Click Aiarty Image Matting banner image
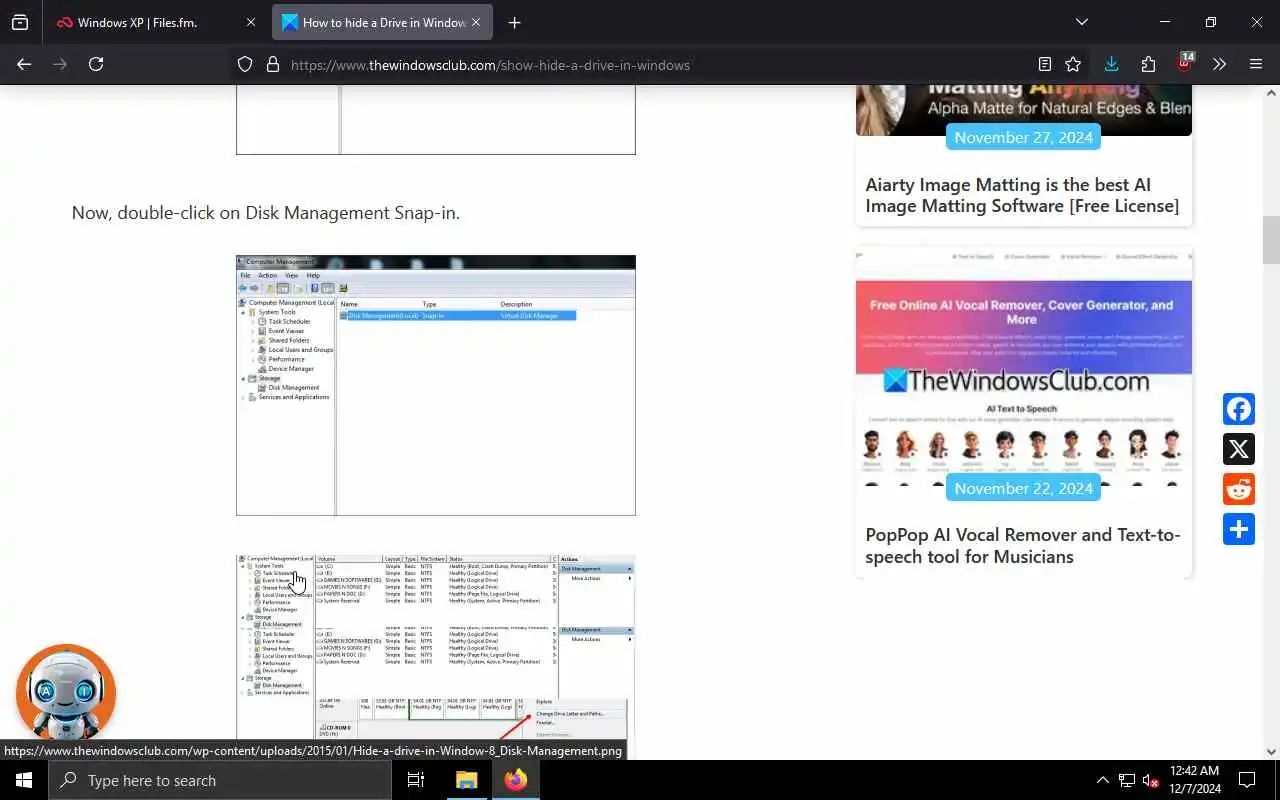This screenshot has width=1280, height=800. (x=1024, y=110)
